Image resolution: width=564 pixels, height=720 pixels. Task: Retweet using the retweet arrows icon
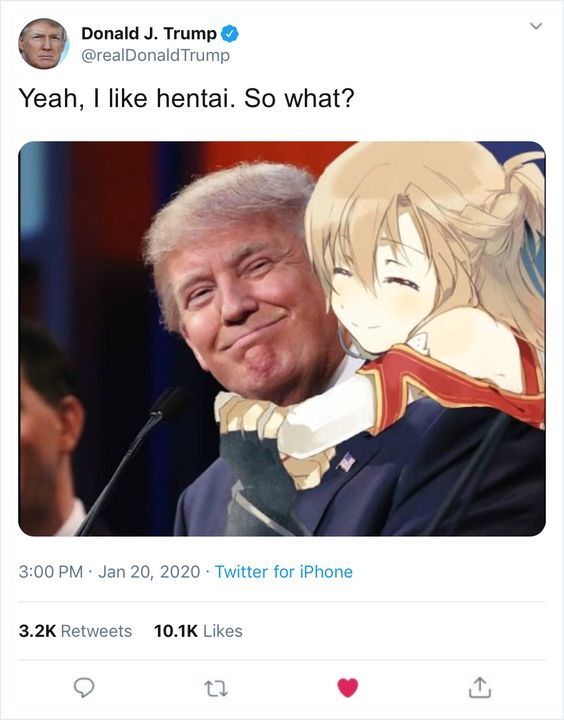(x=216, y=688)
